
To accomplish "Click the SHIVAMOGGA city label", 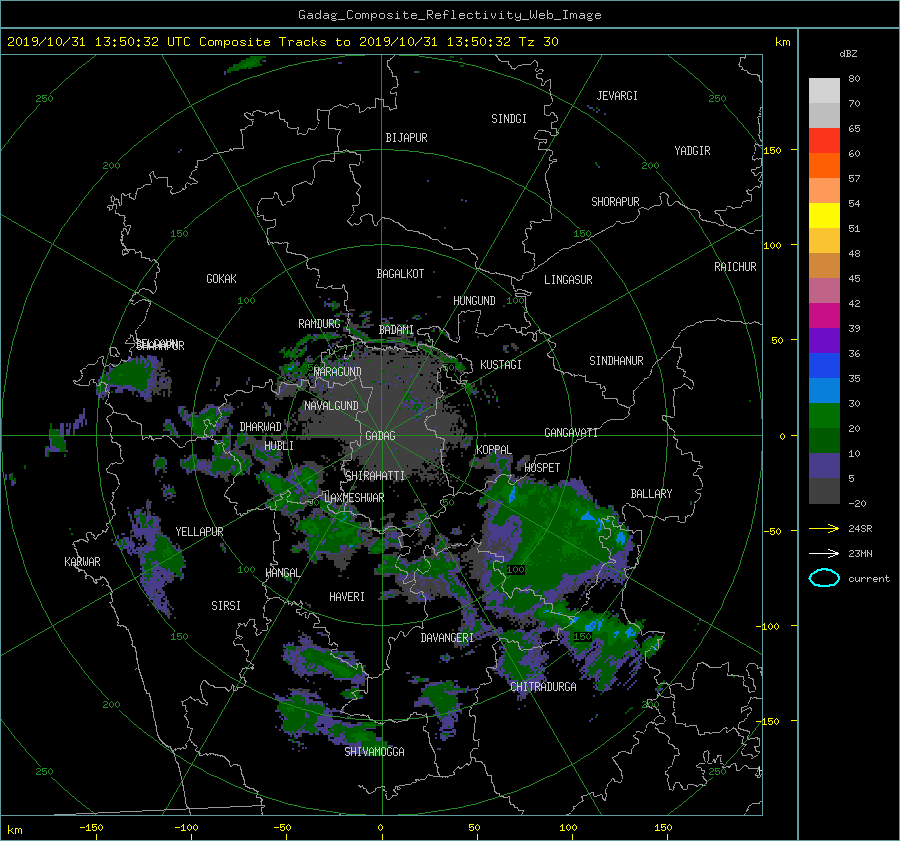I will click(x=374, y=752).
